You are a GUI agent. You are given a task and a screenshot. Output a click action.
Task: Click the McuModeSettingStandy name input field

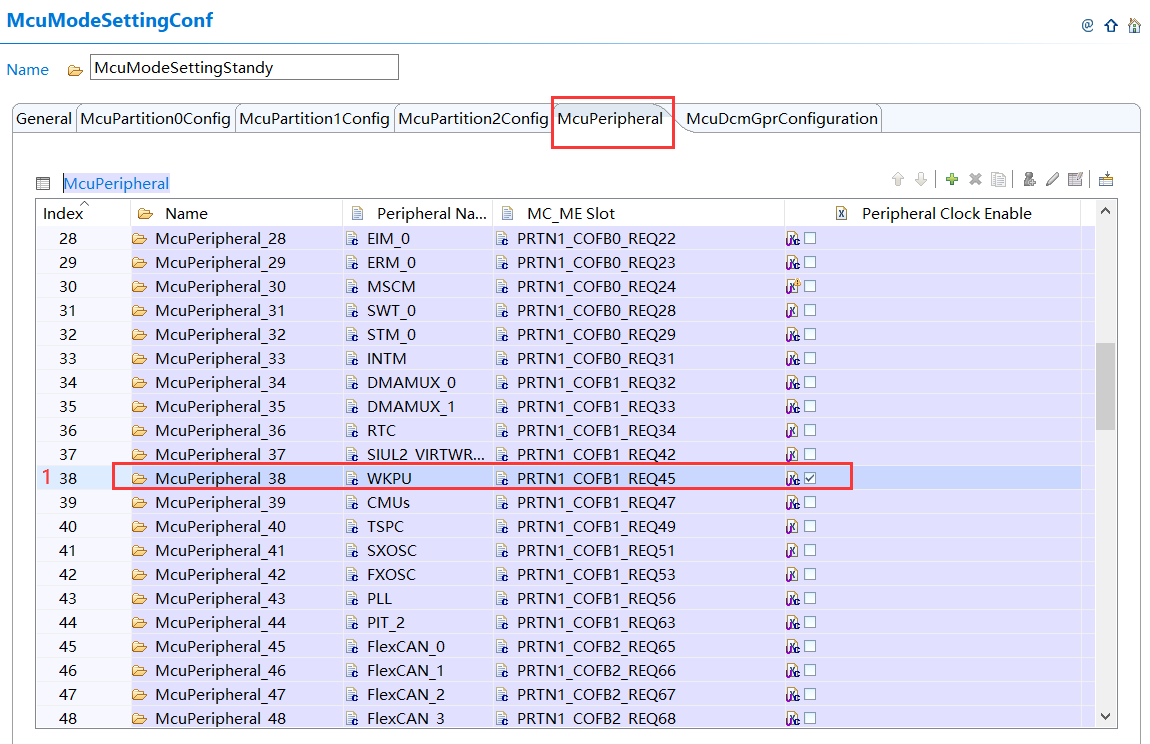click(x=244, y=68)
